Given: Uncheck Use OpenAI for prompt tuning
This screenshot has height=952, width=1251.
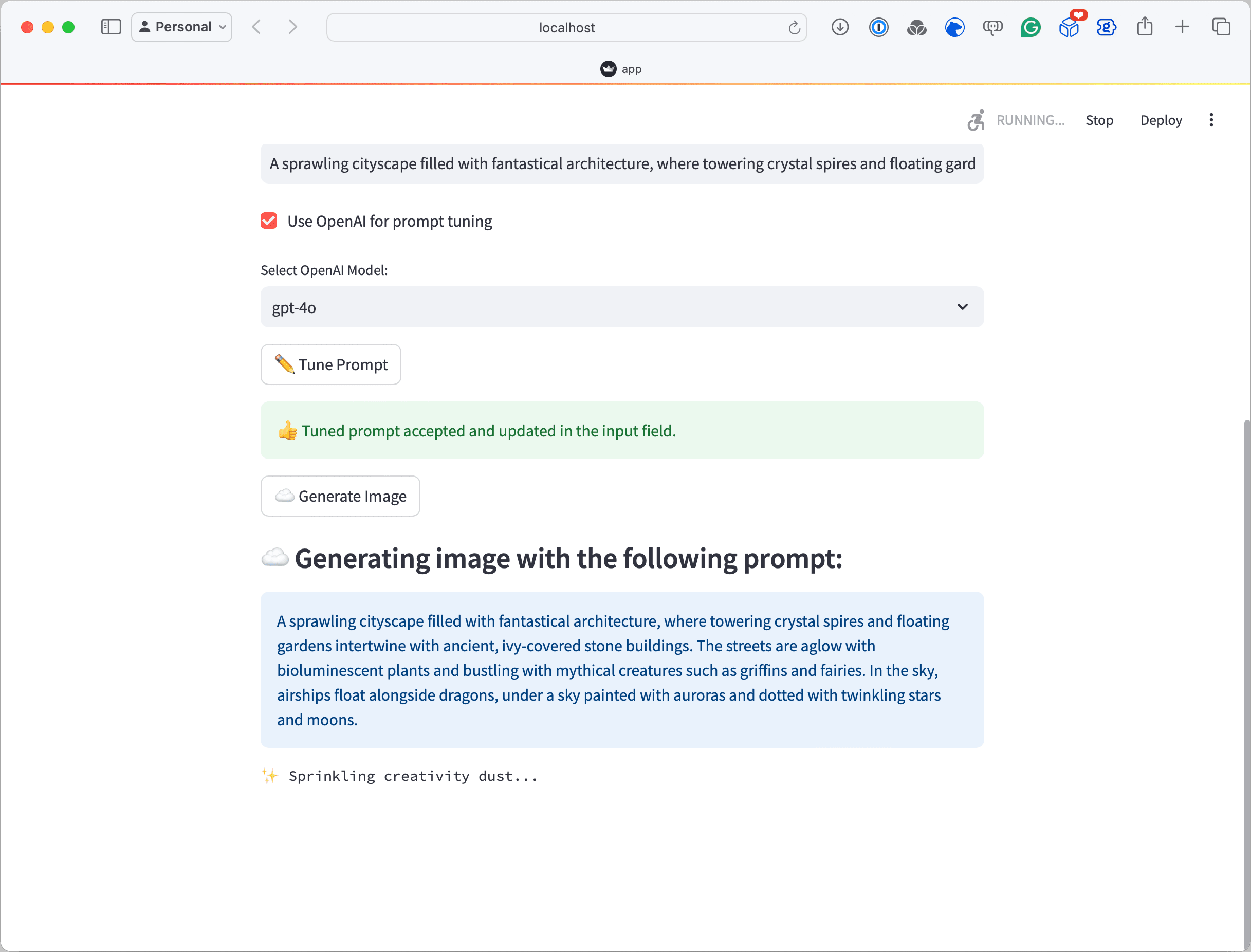Looking at the screenshot, I should point(269,221).
